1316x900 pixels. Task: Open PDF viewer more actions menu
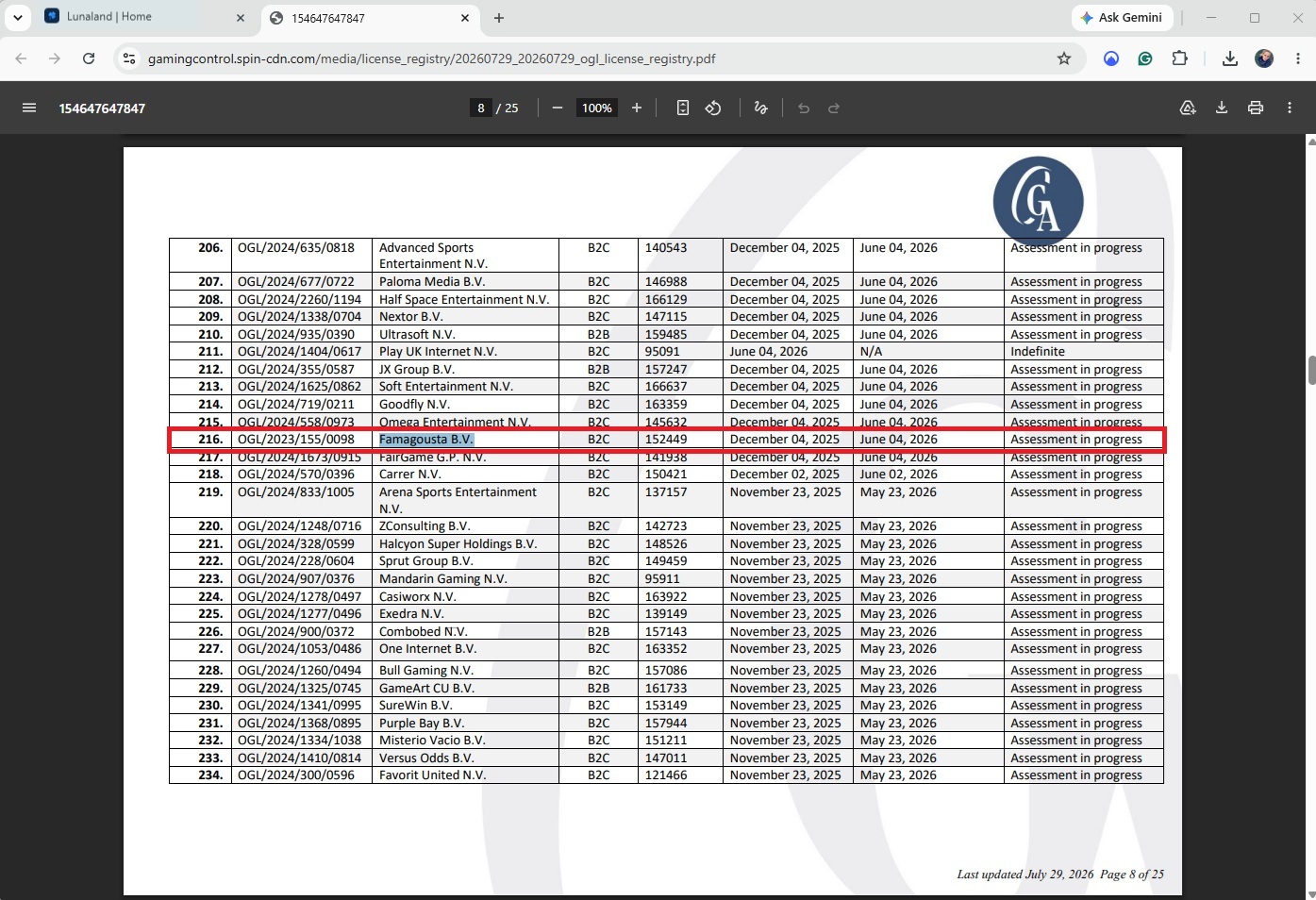tap(1290, 108)
